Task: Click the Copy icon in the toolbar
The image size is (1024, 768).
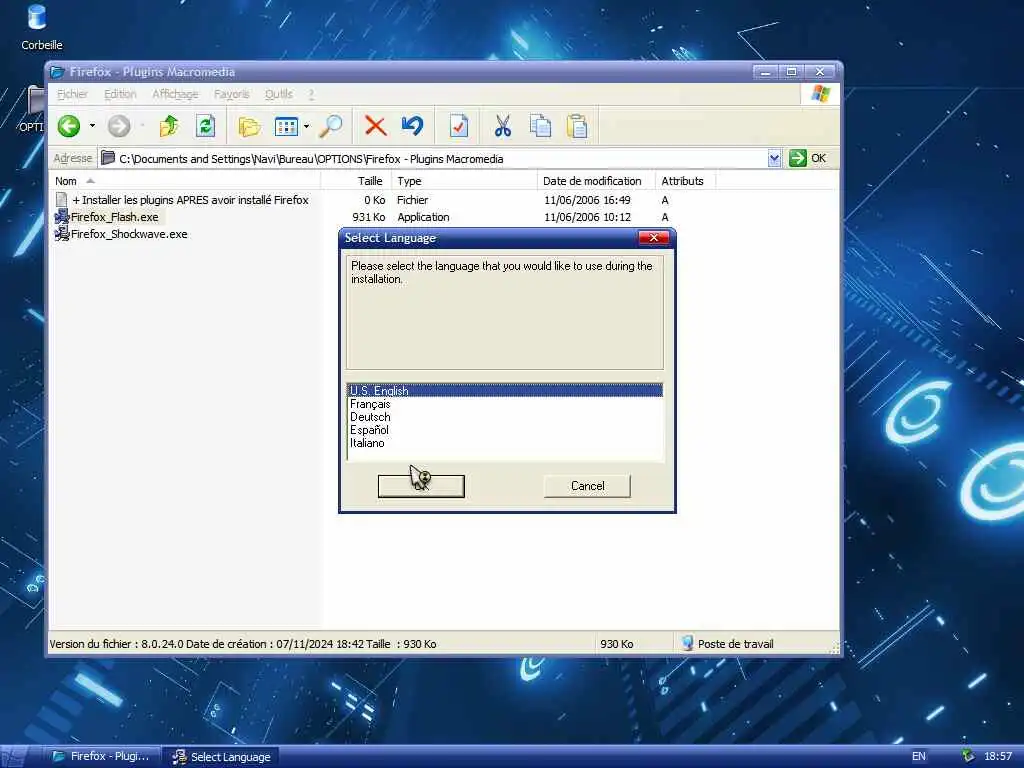Action: [540, 126]
